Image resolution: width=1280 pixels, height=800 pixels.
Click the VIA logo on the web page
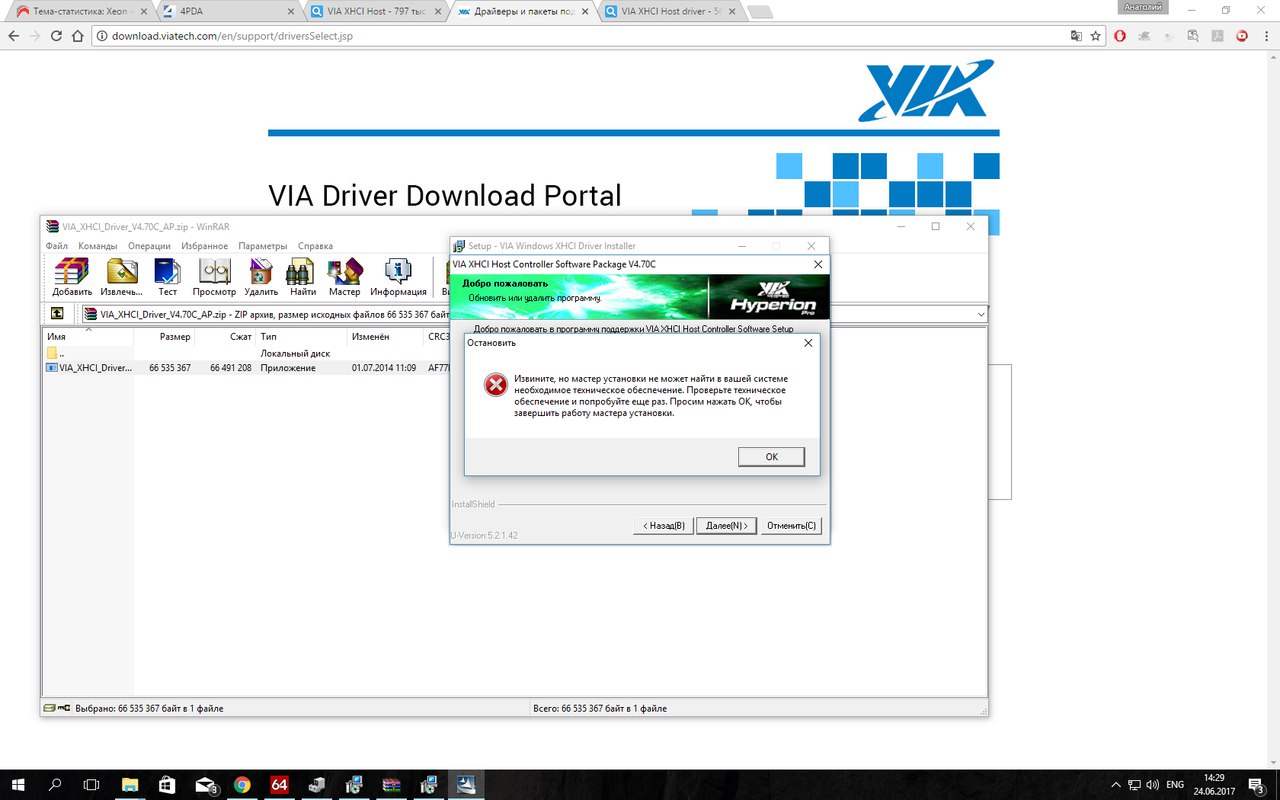(926, 90)
